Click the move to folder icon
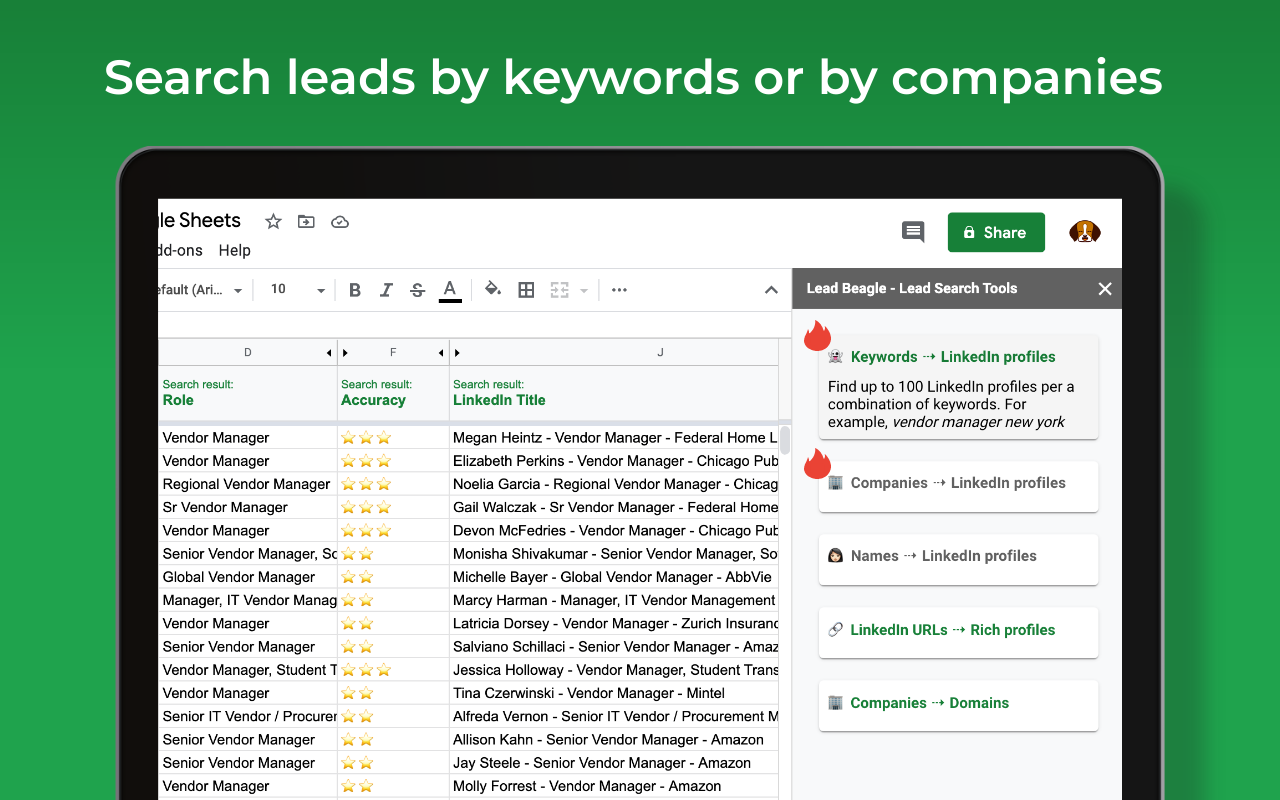 click(306, 222)
